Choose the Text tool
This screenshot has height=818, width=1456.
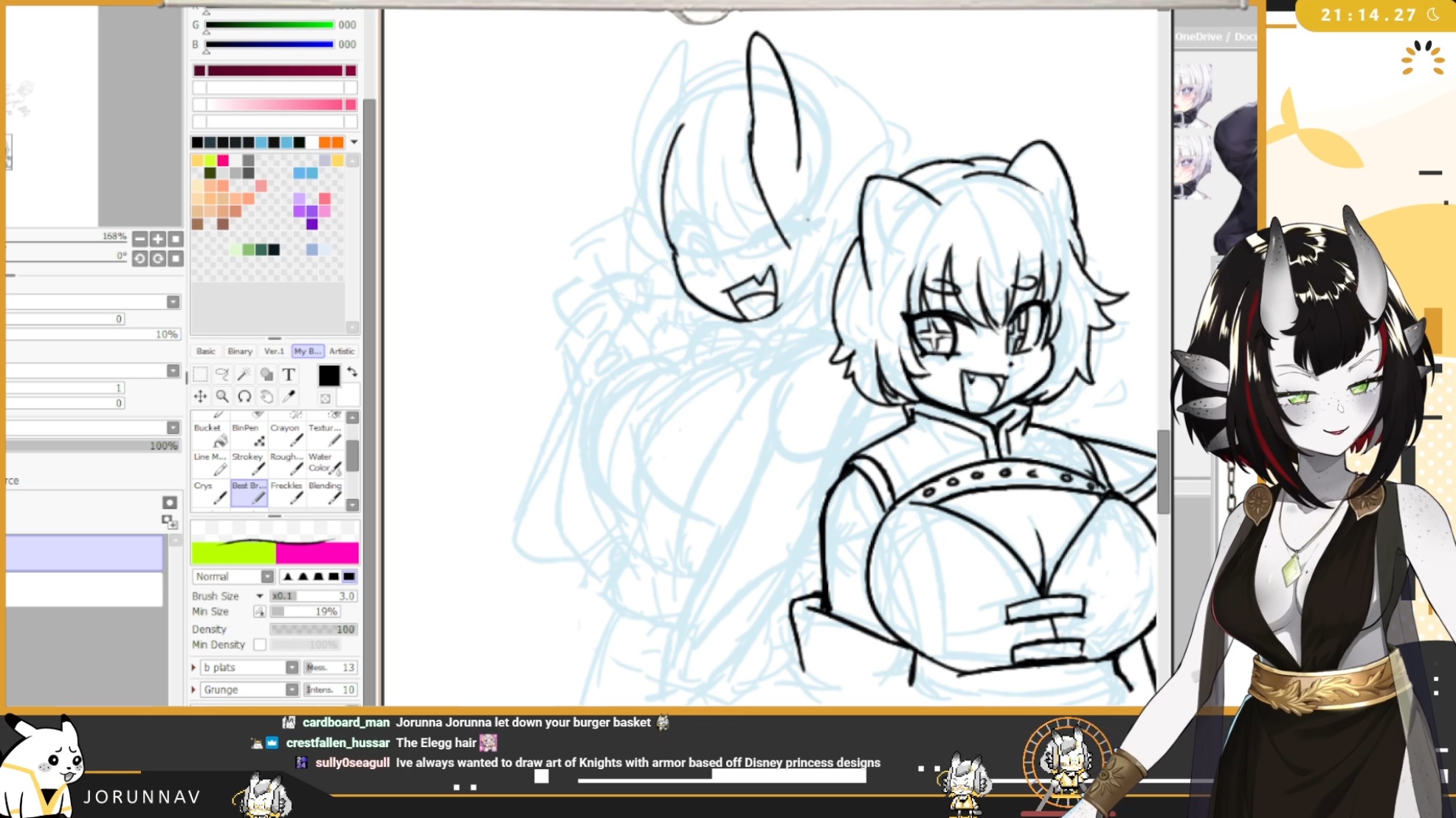point(289,374)
